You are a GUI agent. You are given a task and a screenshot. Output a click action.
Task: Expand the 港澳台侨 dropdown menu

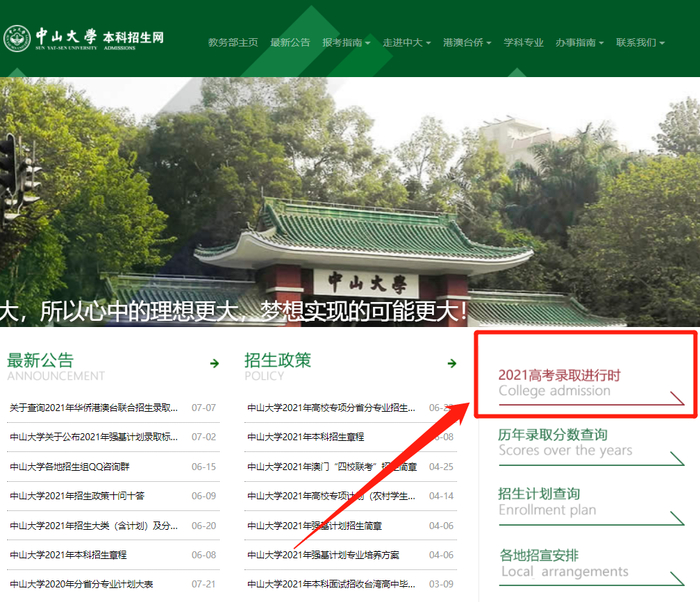467,42
